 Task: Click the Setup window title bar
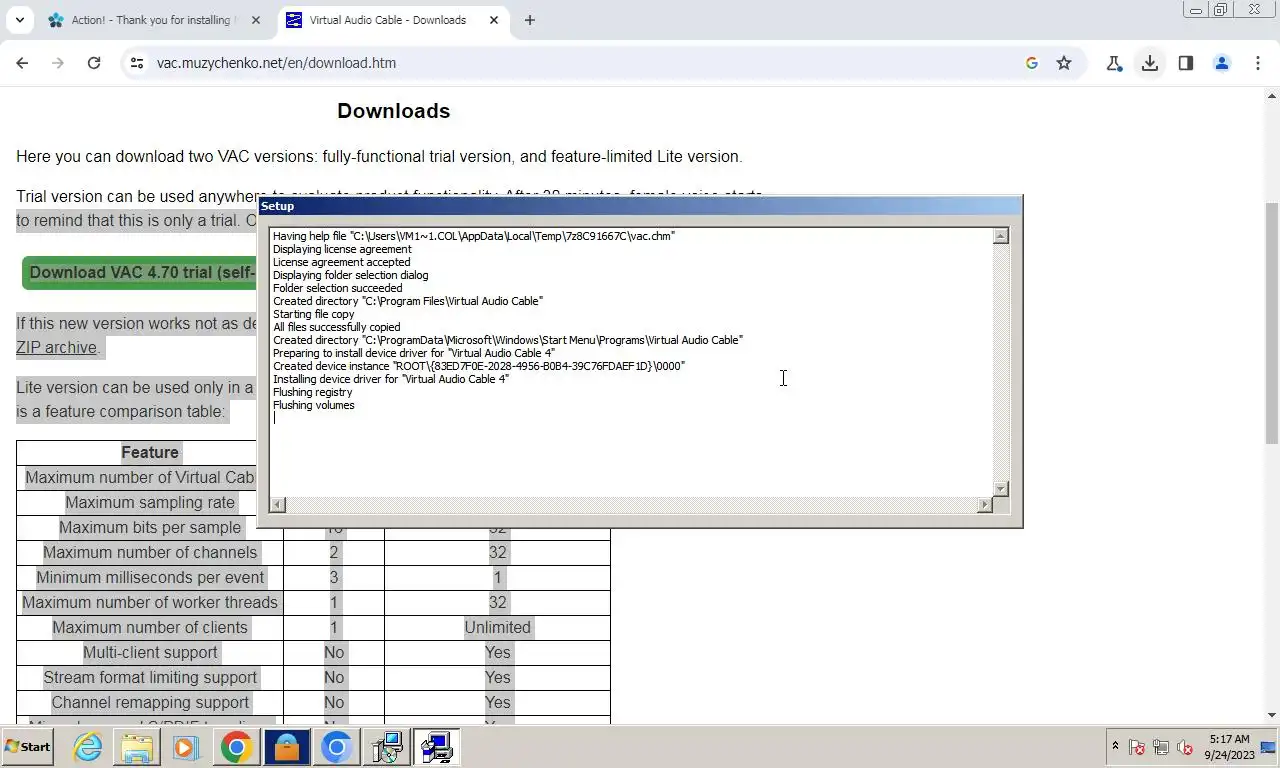(640, 206)
